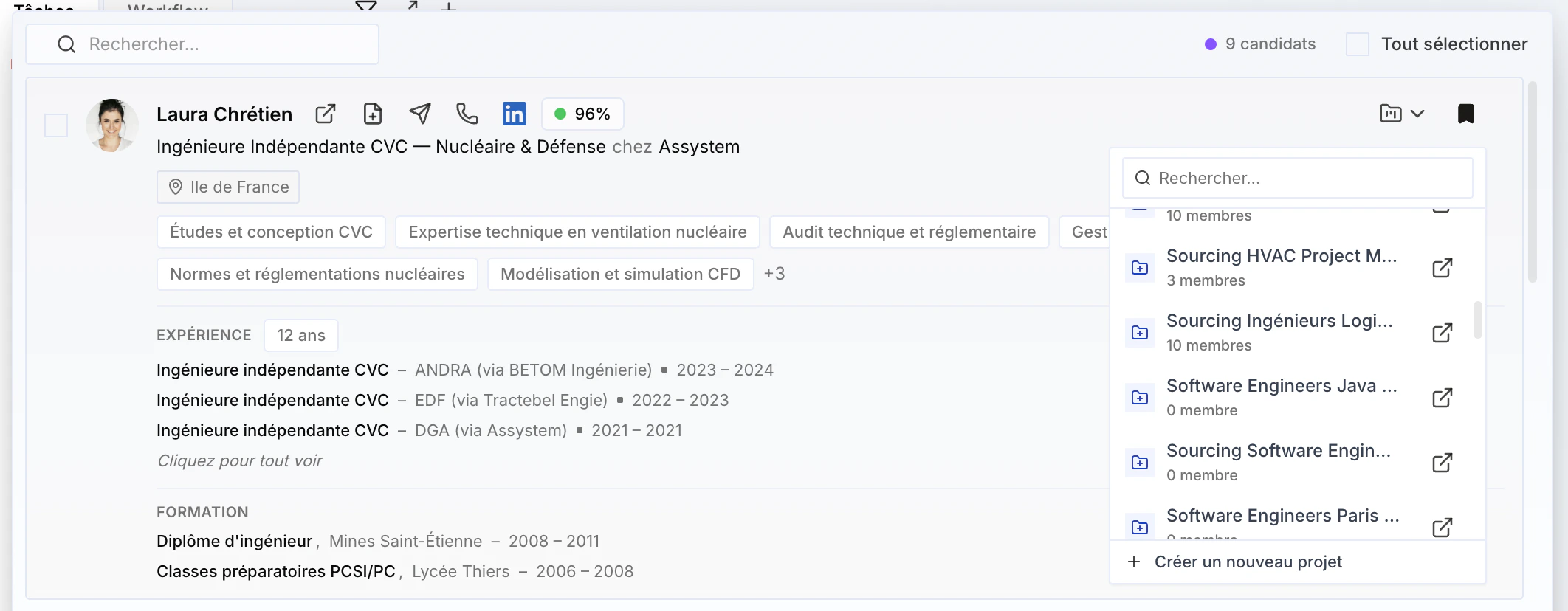Click the 96% match score badge
This screenshot has width=1568, height=611.
click(x=582, y=114)
